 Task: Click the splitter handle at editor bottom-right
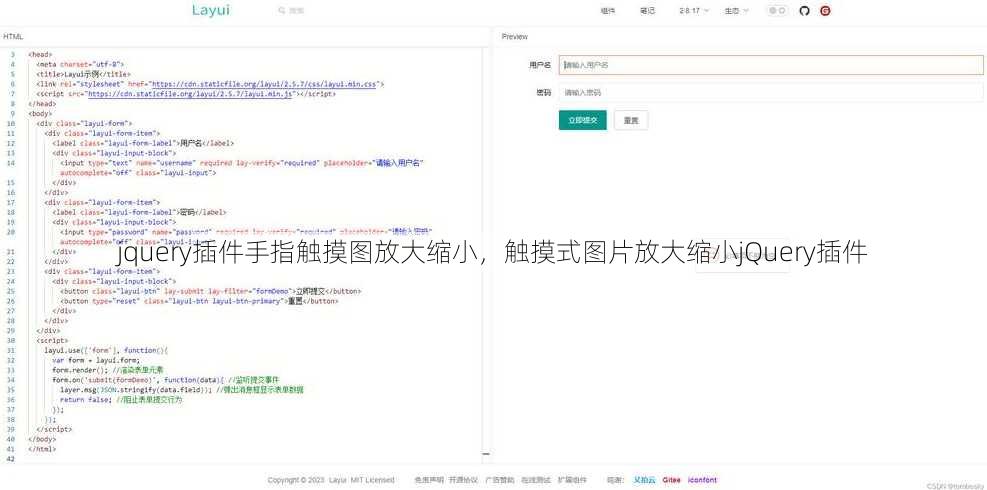[x=485, y=453]
